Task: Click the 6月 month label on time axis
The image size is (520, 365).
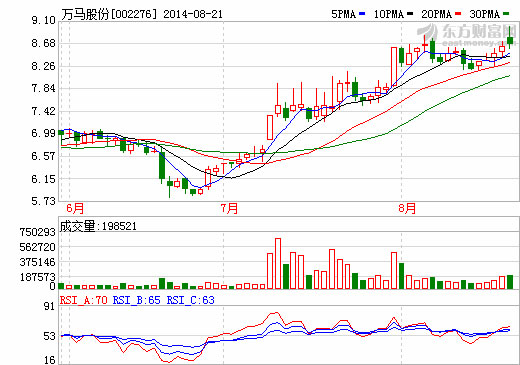Action: coord(75,209)
